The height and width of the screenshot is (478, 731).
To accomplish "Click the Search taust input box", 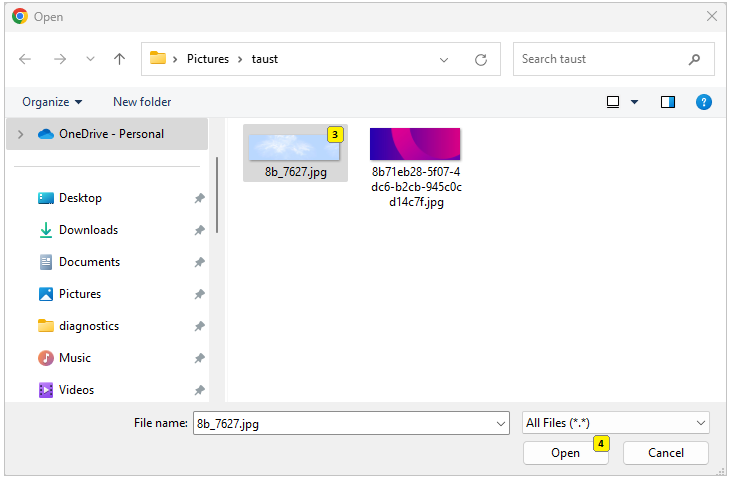I will click(600, 59).
